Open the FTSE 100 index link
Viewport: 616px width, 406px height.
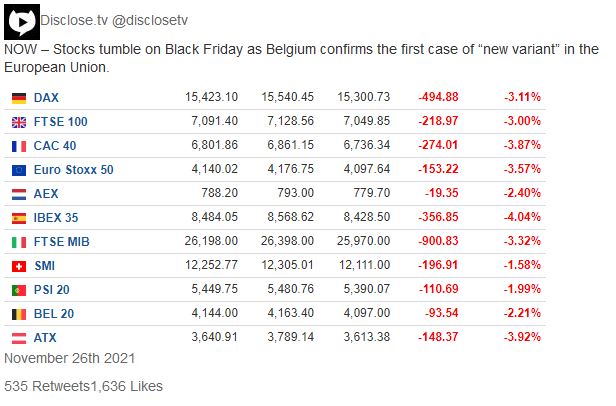tap(61, 121)
